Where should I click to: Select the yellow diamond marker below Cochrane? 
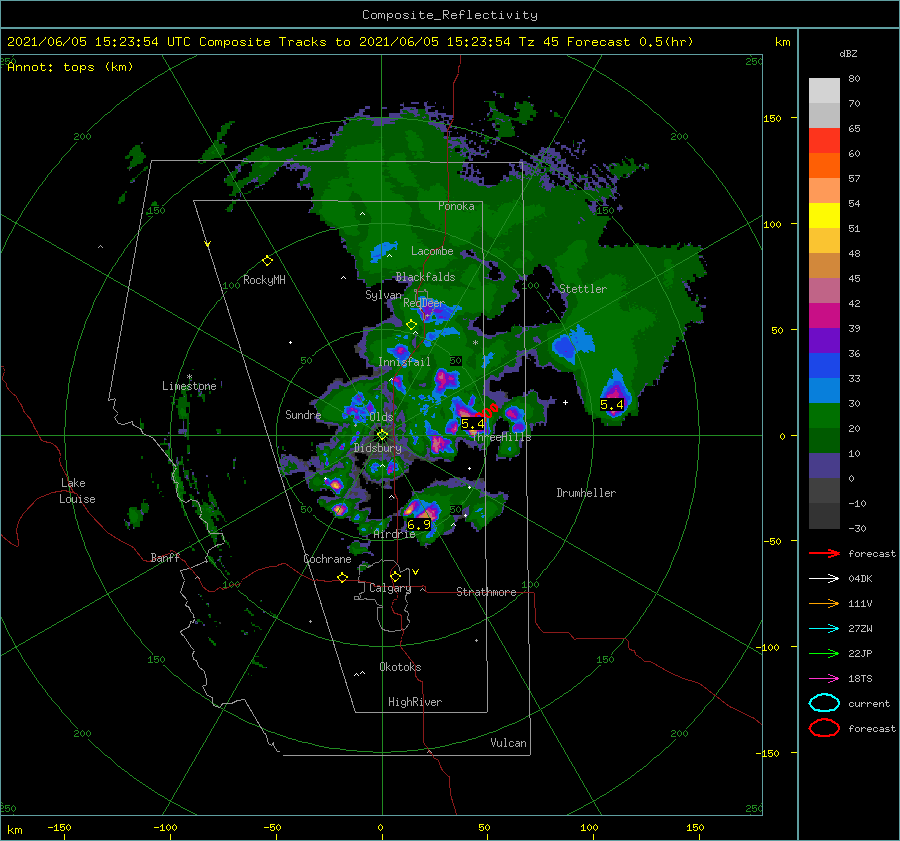(343, 577)
